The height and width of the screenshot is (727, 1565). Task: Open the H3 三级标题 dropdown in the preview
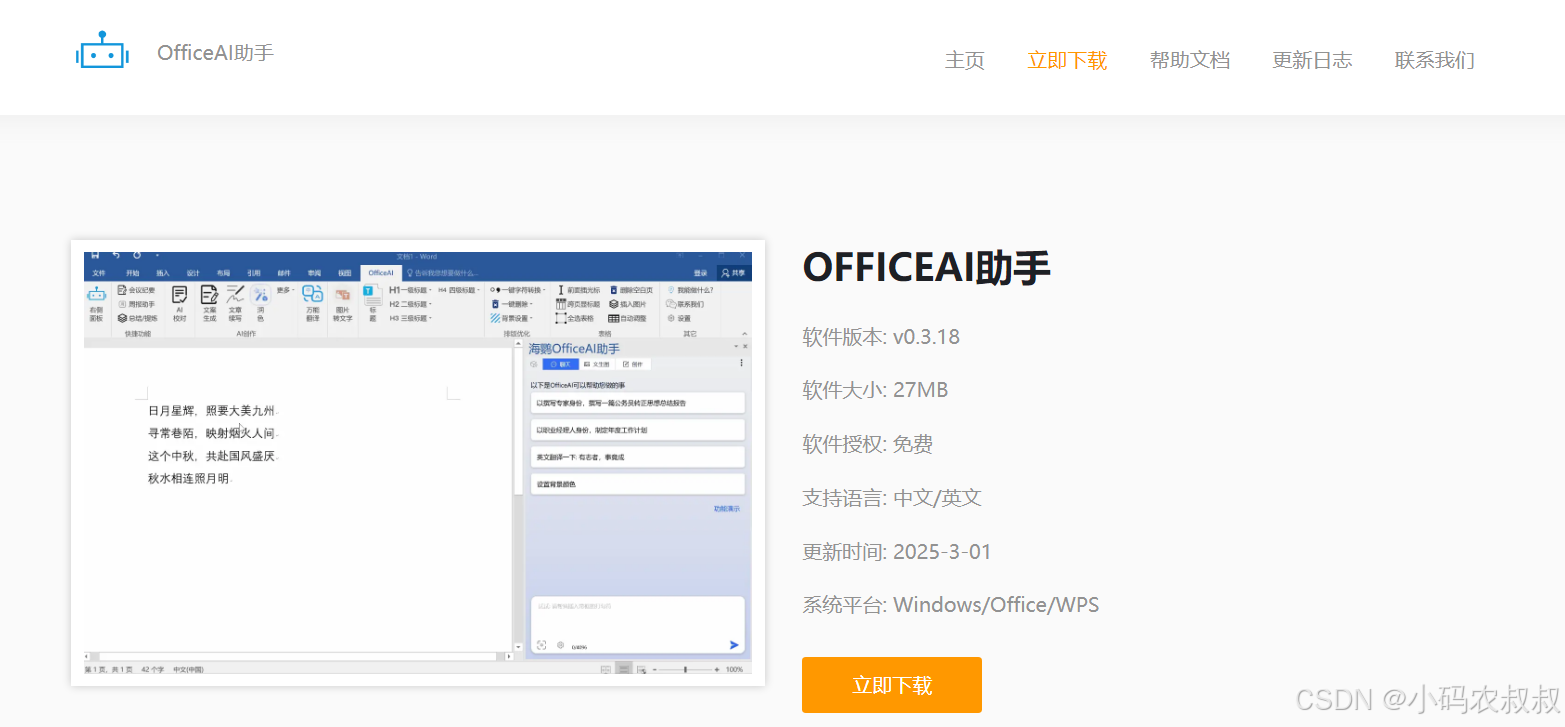pyautogui.click(x=410, y=318)
